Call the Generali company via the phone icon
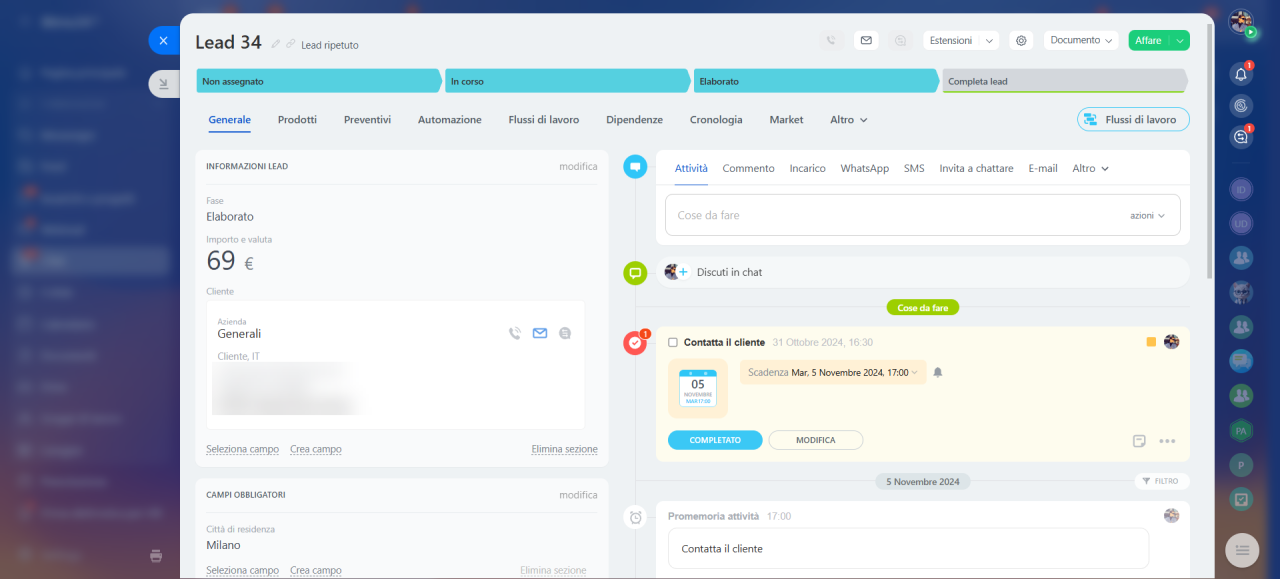1280x579 pixels. coord(515,333)
